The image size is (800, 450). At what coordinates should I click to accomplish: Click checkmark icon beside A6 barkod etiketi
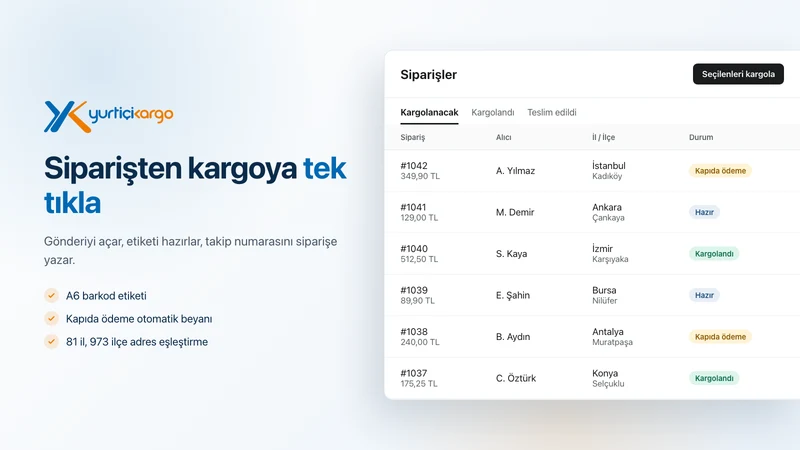[x=51, y=295]
